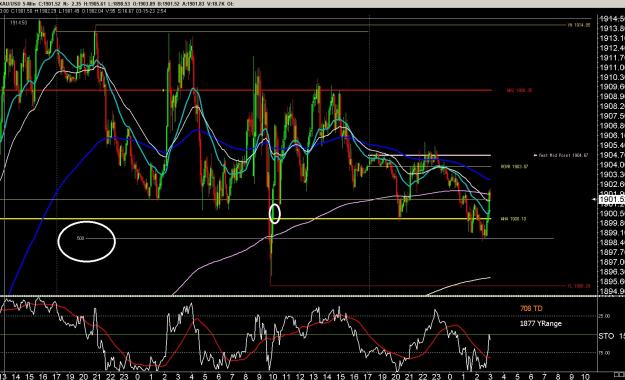Click the 1899.8 price axis label
Image resolution: width=625 pixels, height=380 pixels.
tap(612, 223)
